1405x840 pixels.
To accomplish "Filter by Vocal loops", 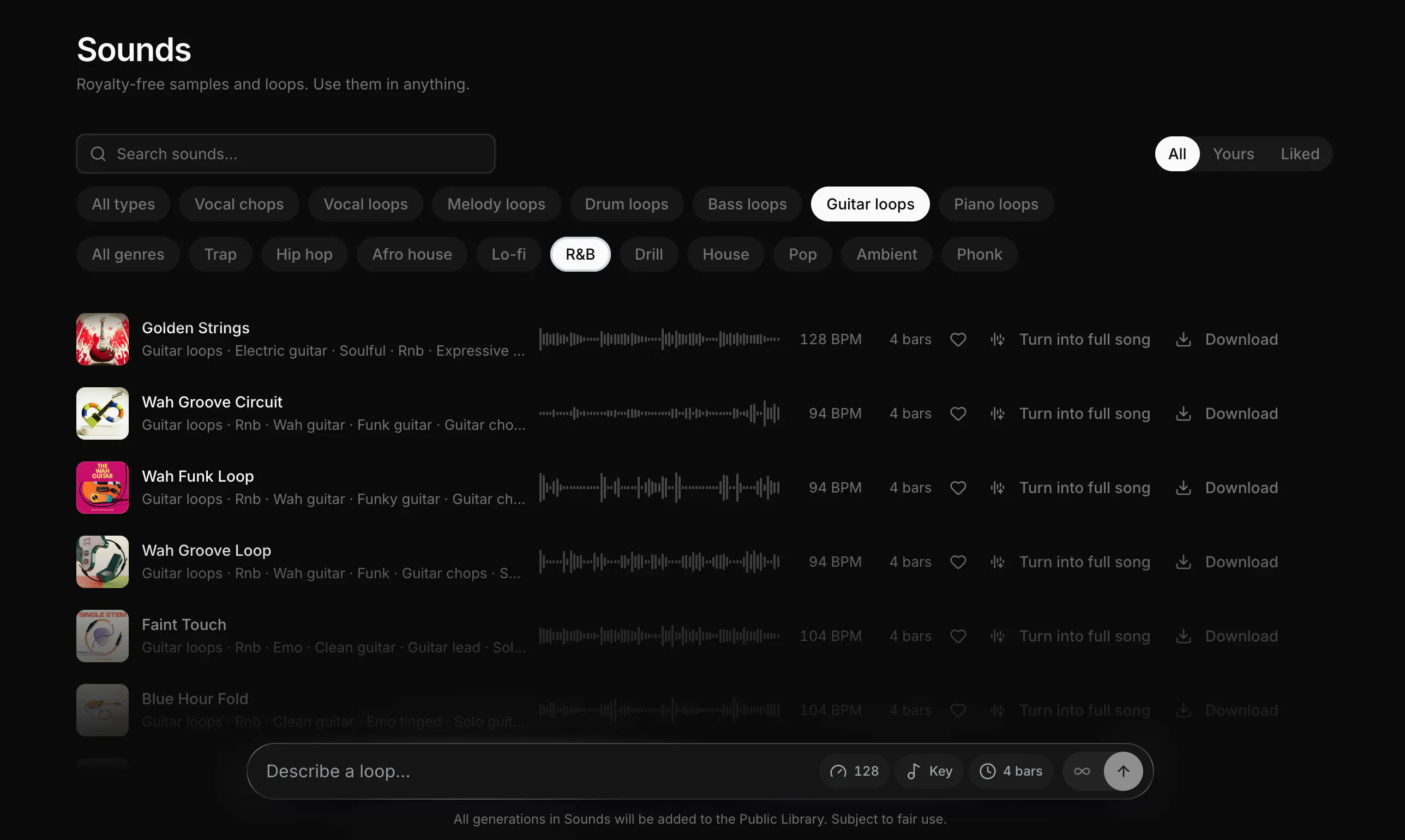I will pyautogui.click(x=365, y=205).
